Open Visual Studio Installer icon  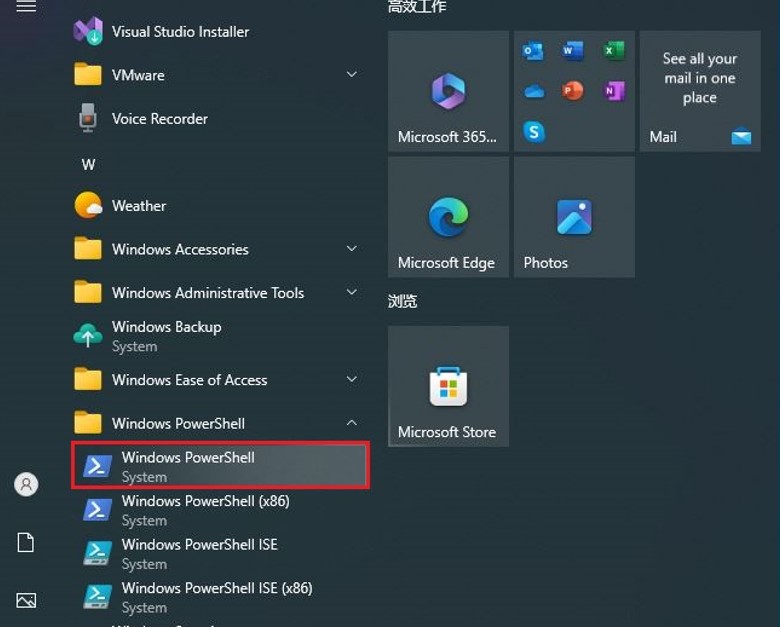[88, 31]
